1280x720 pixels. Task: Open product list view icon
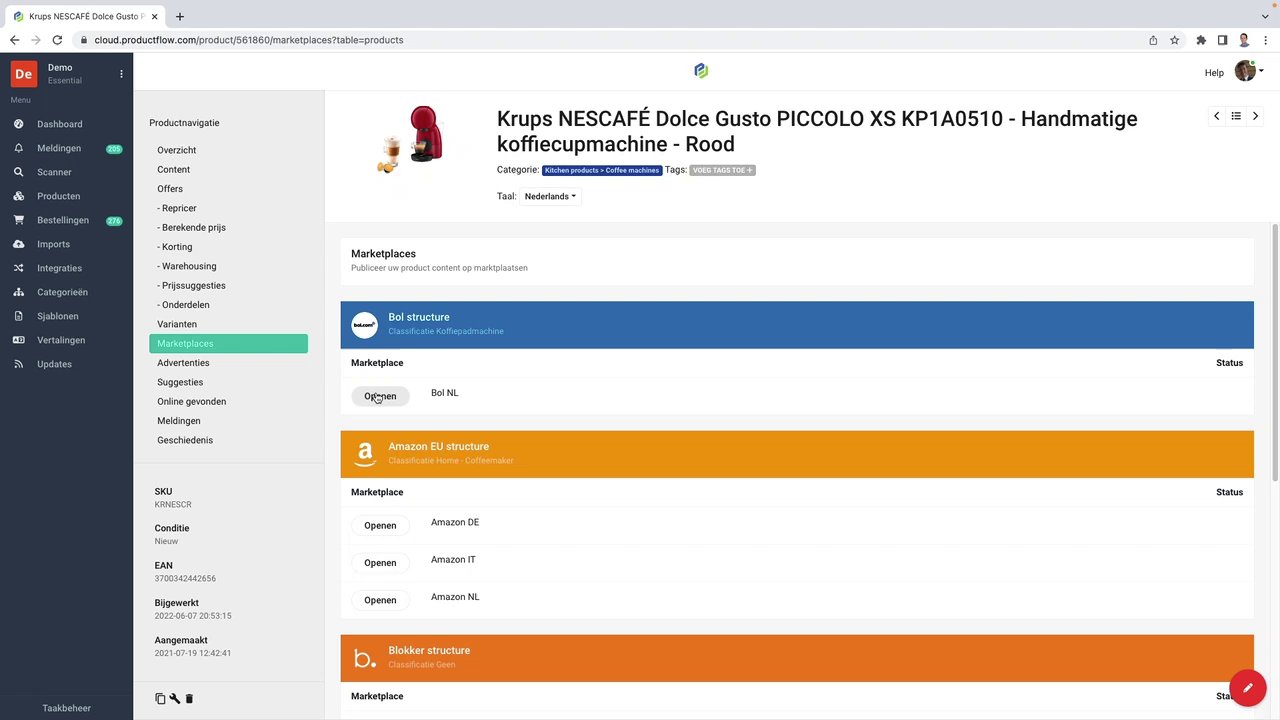point(1236,116)
